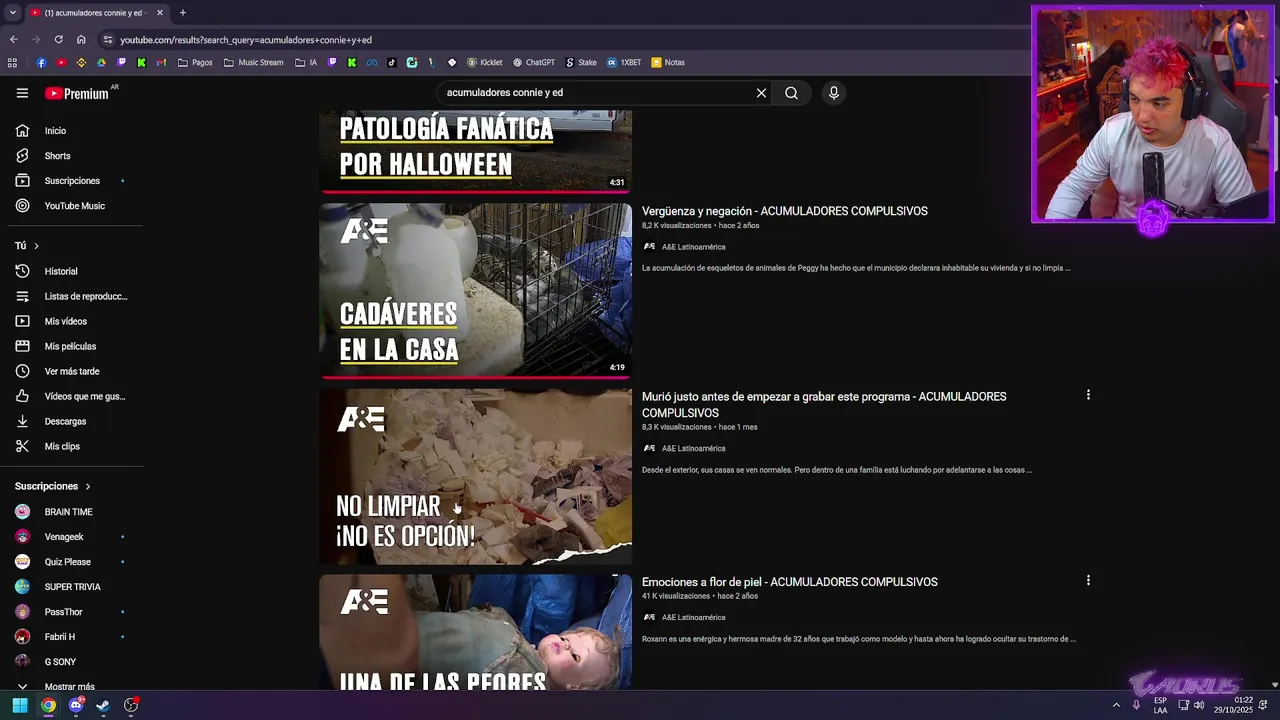Clear the search box with the X
Screen dimensions: 1280x720
761,93
